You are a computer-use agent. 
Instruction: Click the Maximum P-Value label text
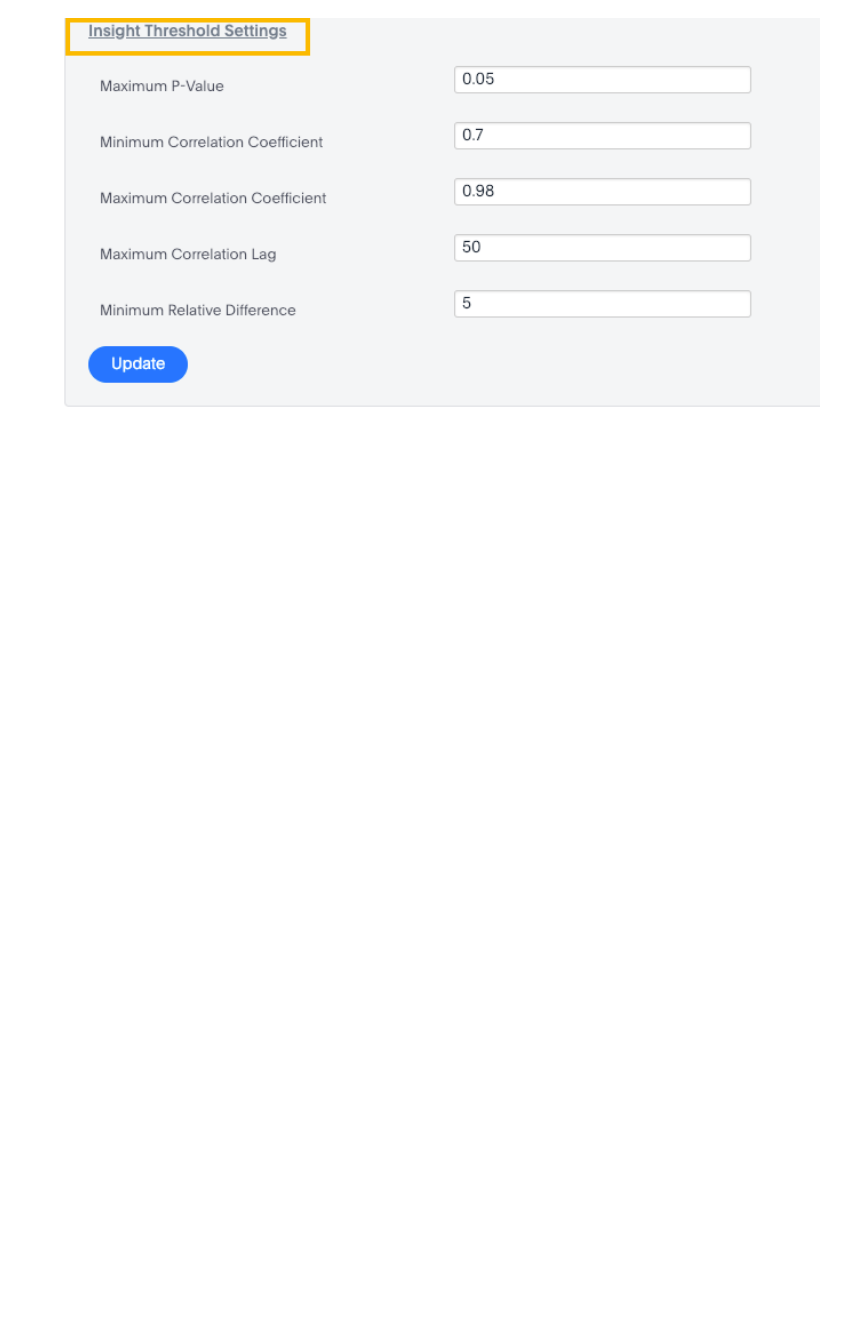pos(162,86)
